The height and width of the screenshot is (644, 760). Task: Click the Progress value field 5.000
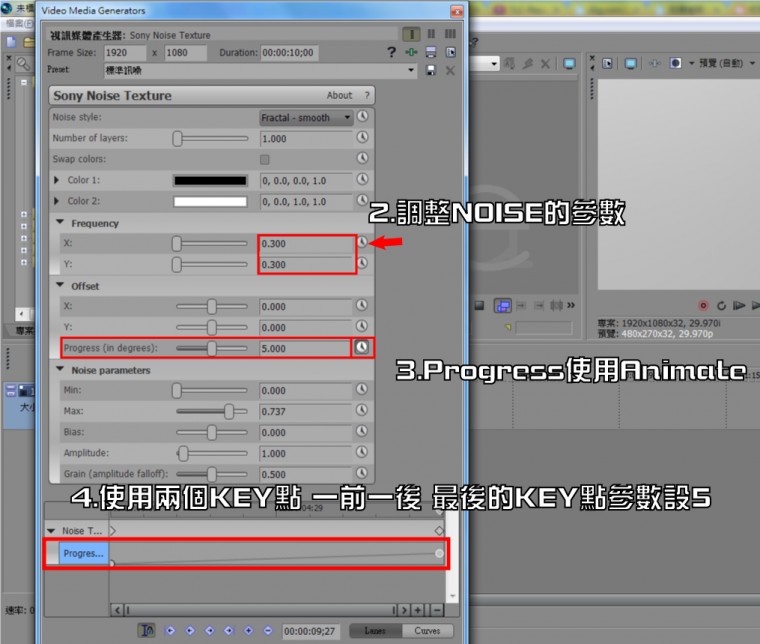pyautogui.click(x=304, y=348)
